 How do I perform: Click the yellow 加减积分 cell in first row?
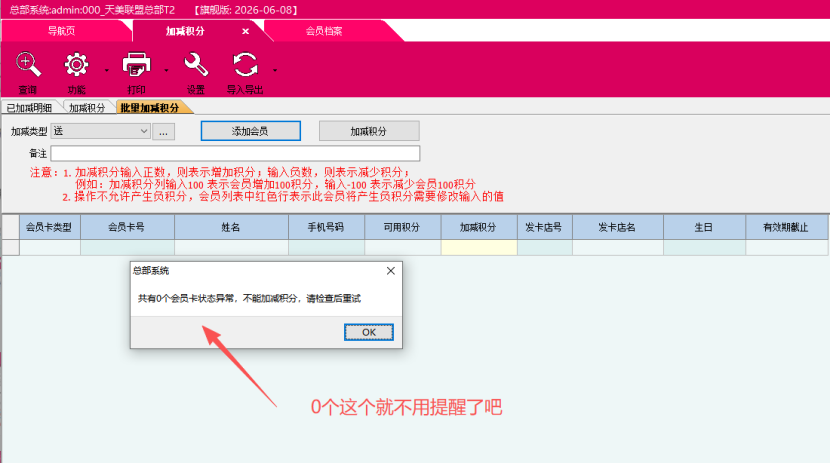point(479,247)
